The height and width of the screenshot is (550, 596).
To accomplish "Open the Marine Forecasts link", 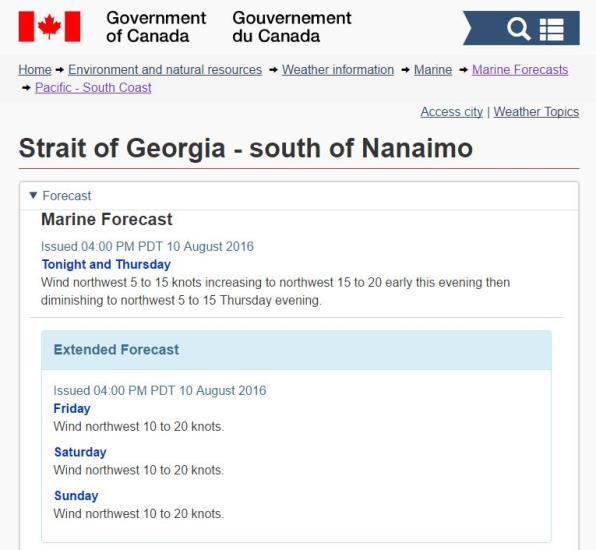I will pyautogui.click(x=520, y=70).
